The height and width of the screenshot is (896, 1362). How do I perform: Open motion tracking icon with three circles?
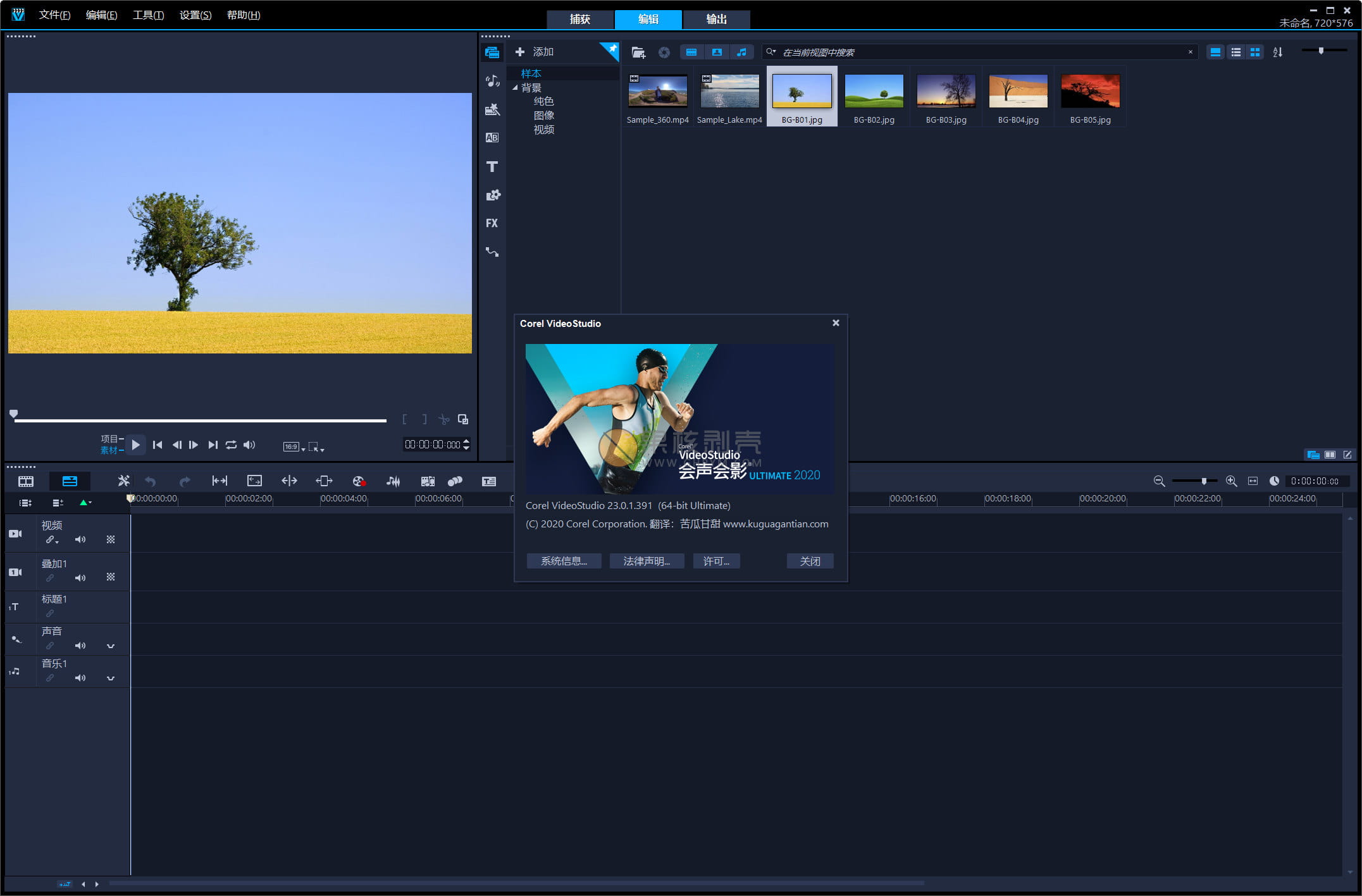coord(455,481)
